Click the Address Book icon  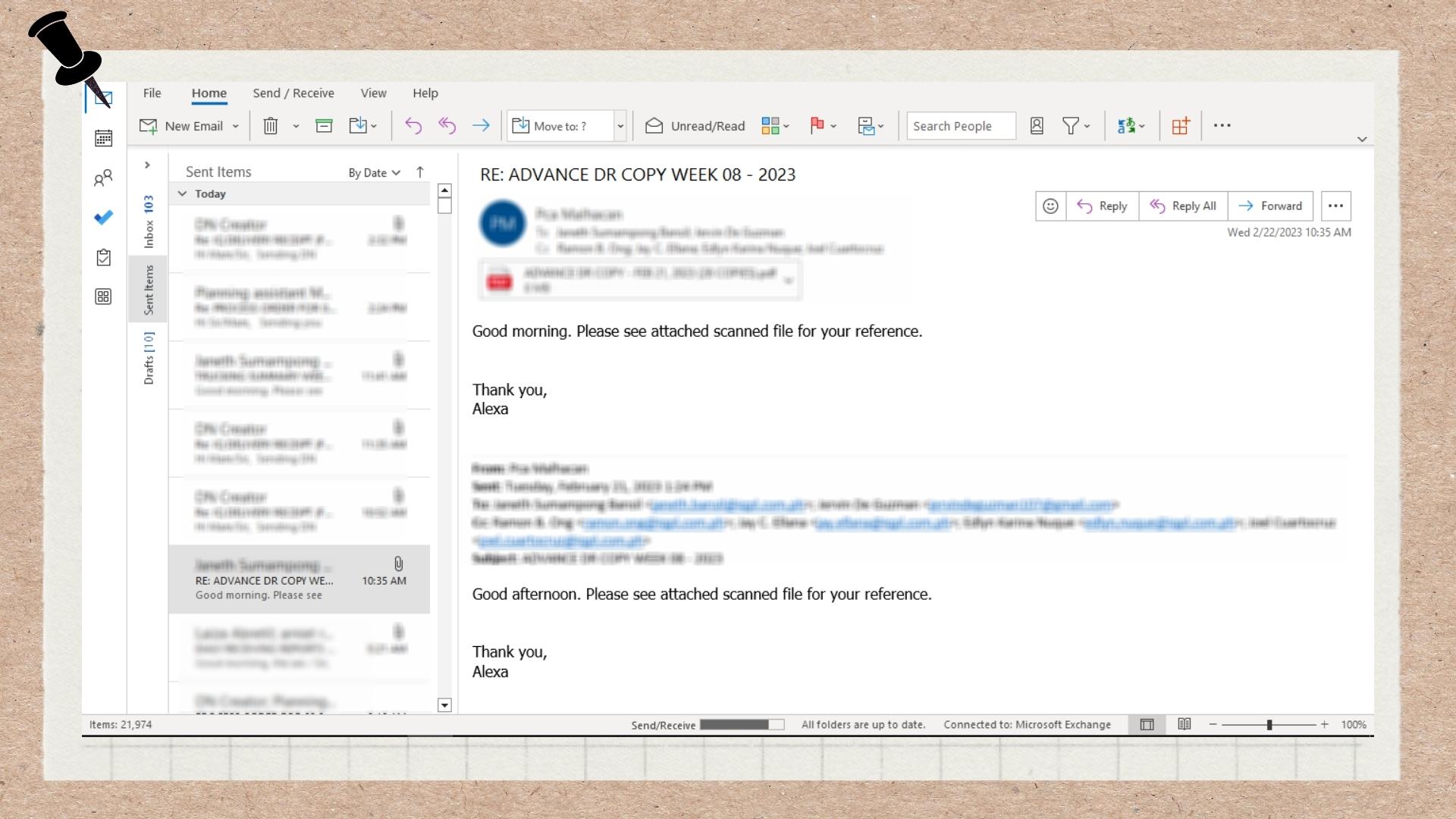tap(1037, 126)
